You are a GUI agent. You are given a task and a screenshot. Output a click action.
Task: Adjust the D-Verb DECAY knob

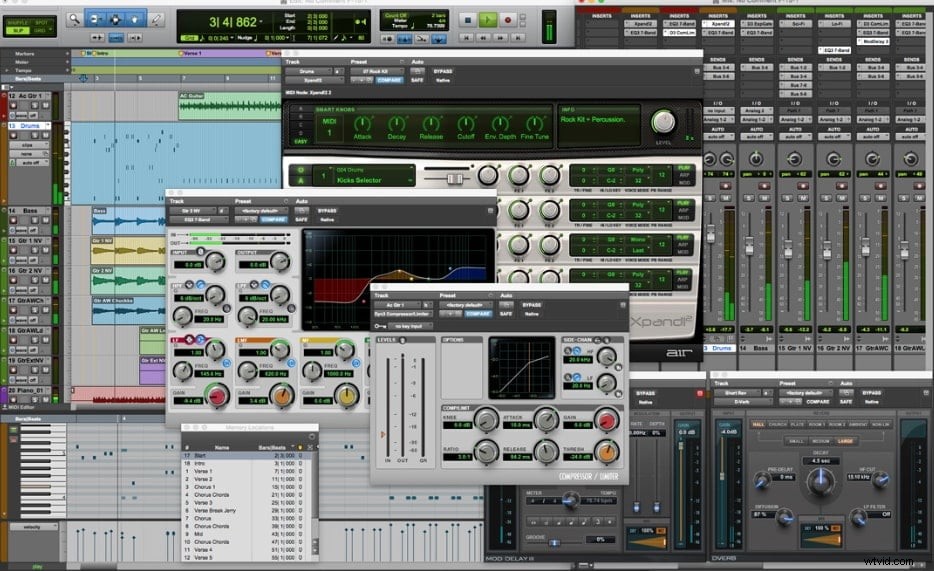(820, 481)
